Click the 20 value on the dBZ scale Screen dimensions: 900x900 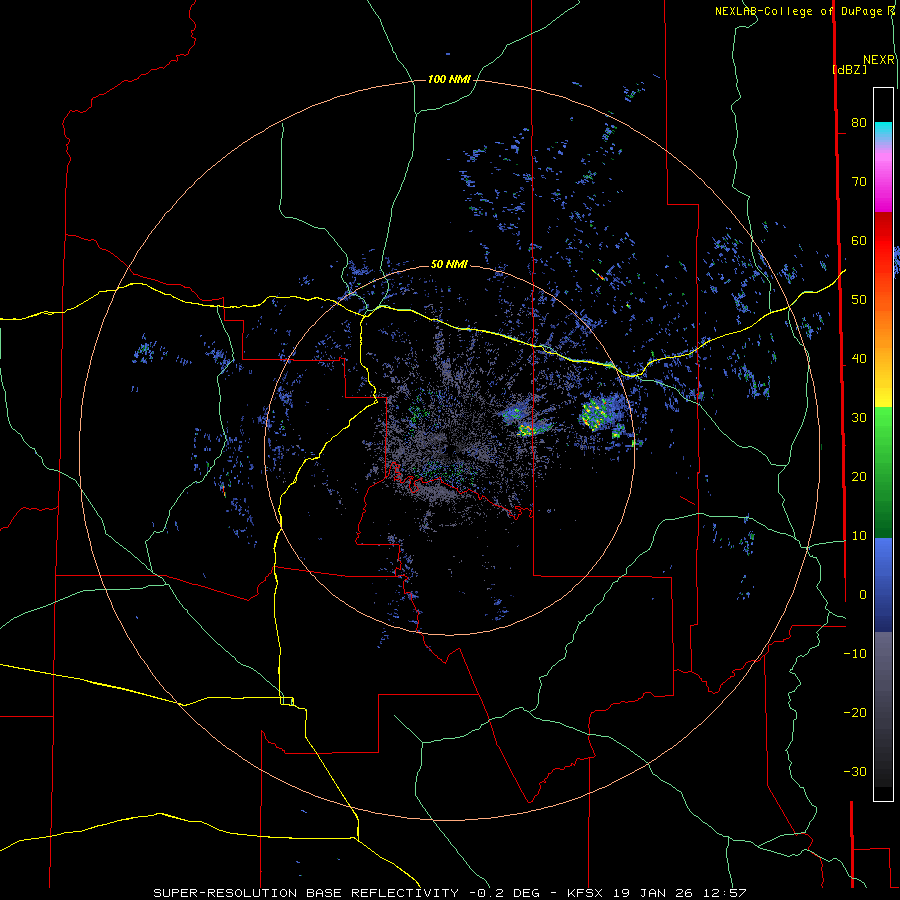[859, 477]
